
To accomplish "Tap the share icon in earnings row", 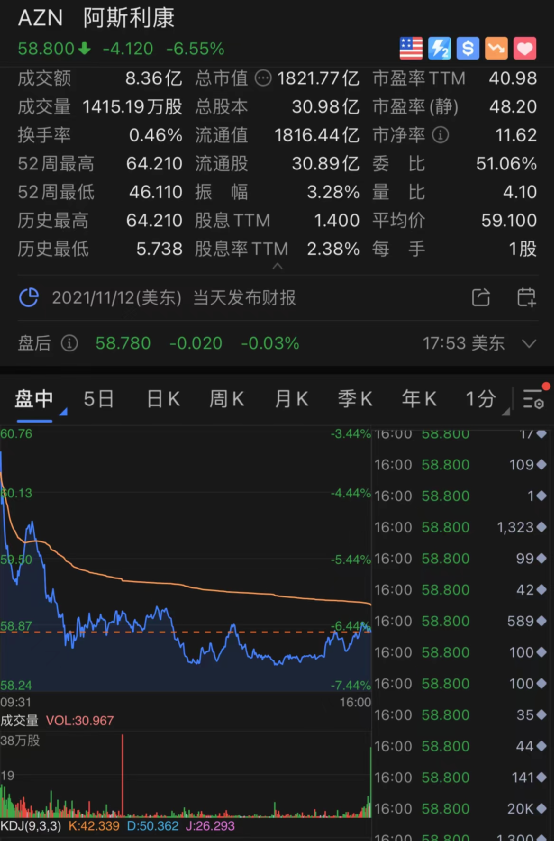I will (481, 297).
